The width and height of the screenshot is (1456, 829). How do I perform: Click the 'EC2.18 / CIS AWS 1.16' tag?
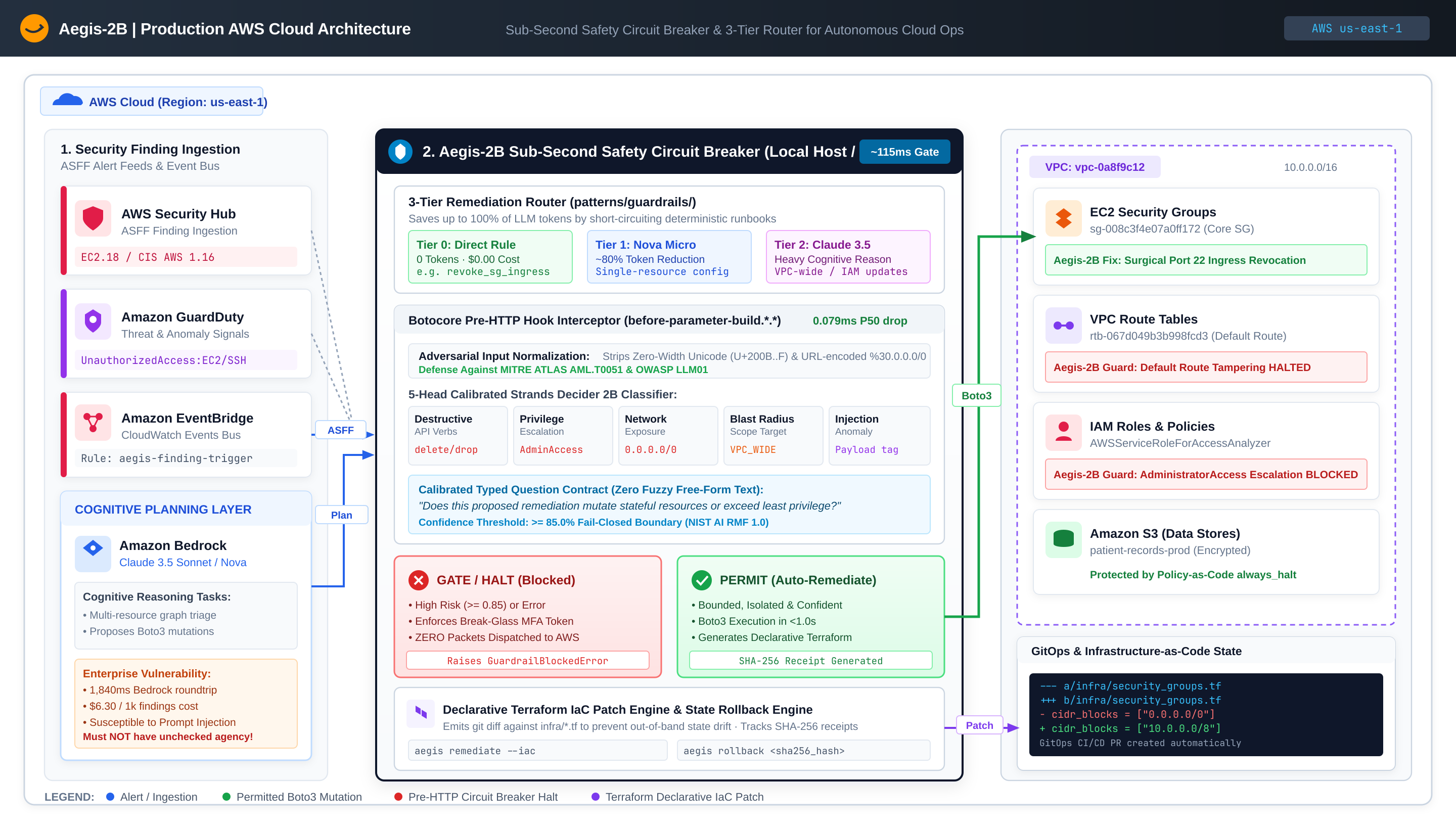click(x=186, y=257)
